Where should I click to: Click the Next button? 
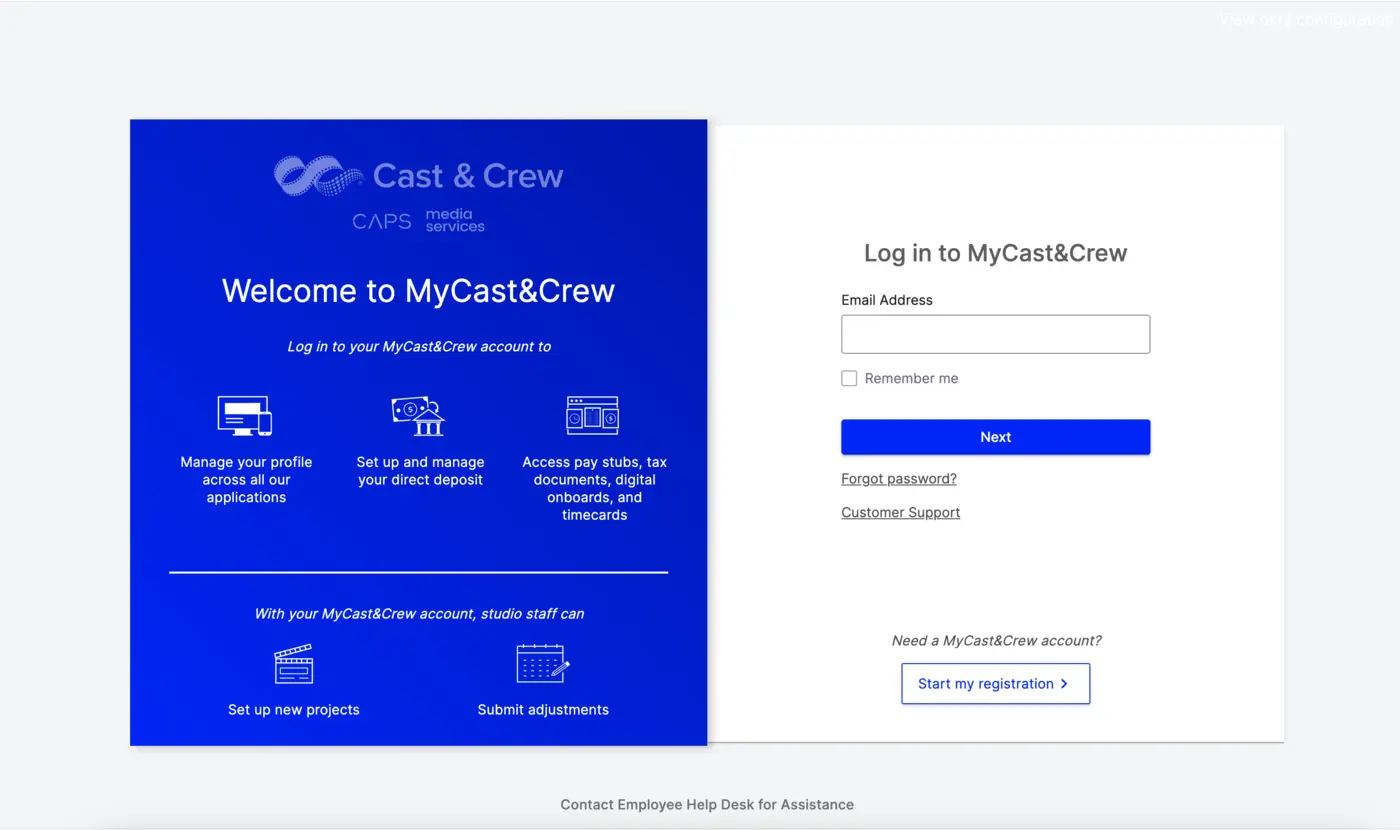[x=995, y=437]
